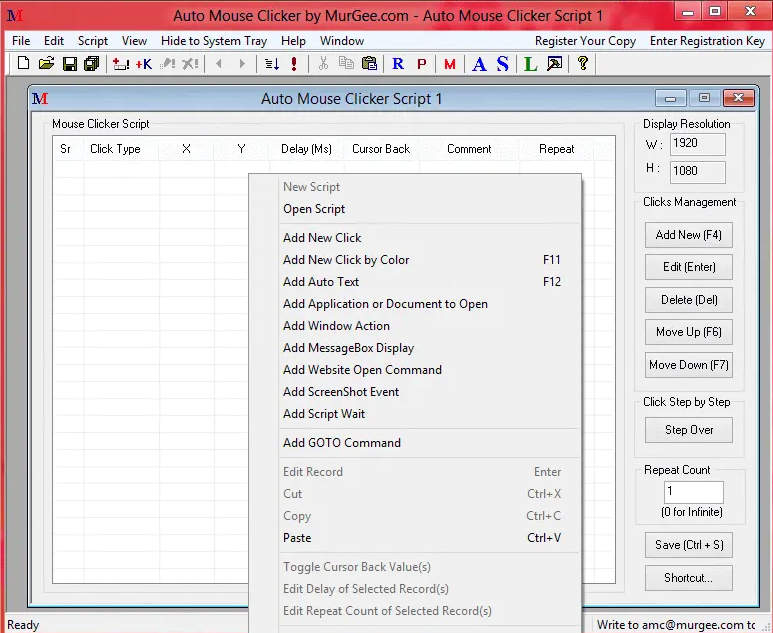Click the display height field showing 1080
The width and height of the screenshot is (773, 633).
click(698, 172)
